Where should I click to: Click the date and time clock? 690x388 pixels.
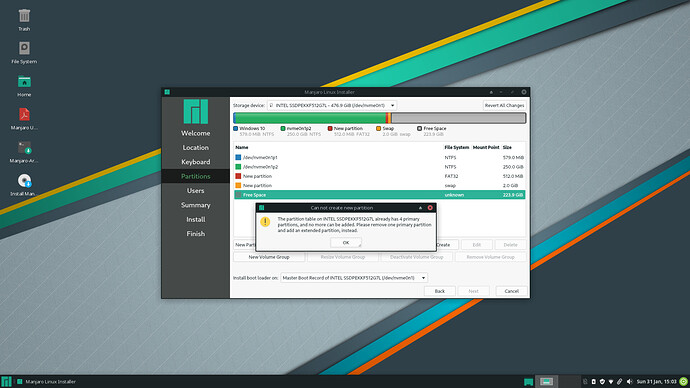coord(656,381)
